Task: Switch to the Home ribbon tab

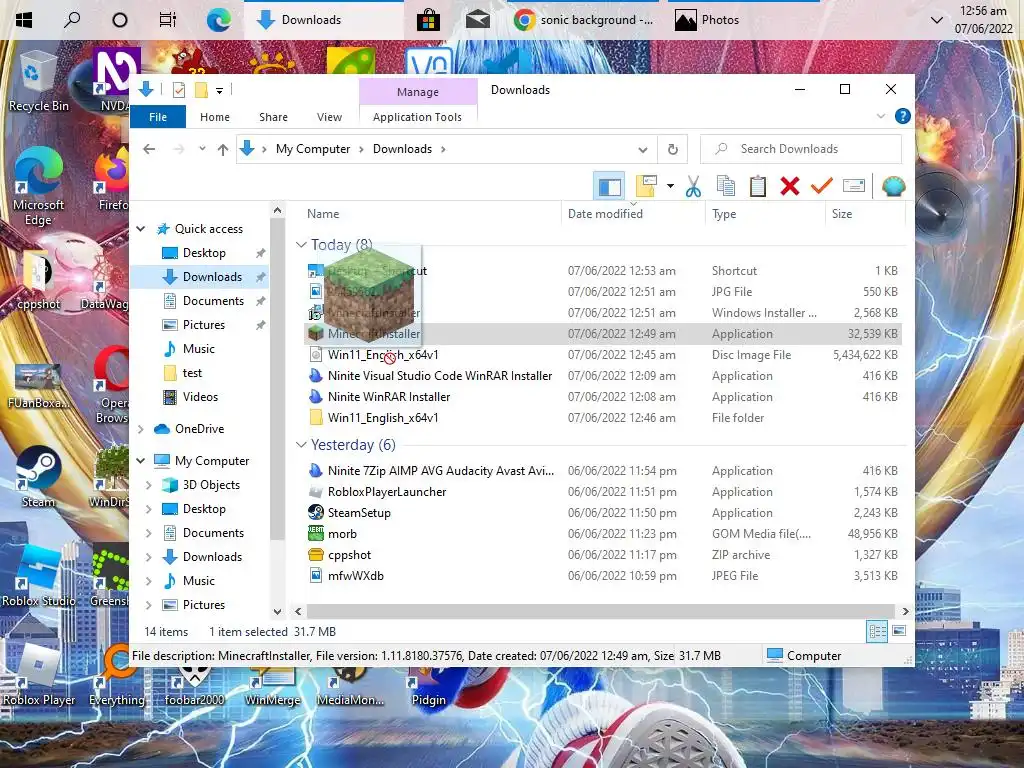Action: 215,117
